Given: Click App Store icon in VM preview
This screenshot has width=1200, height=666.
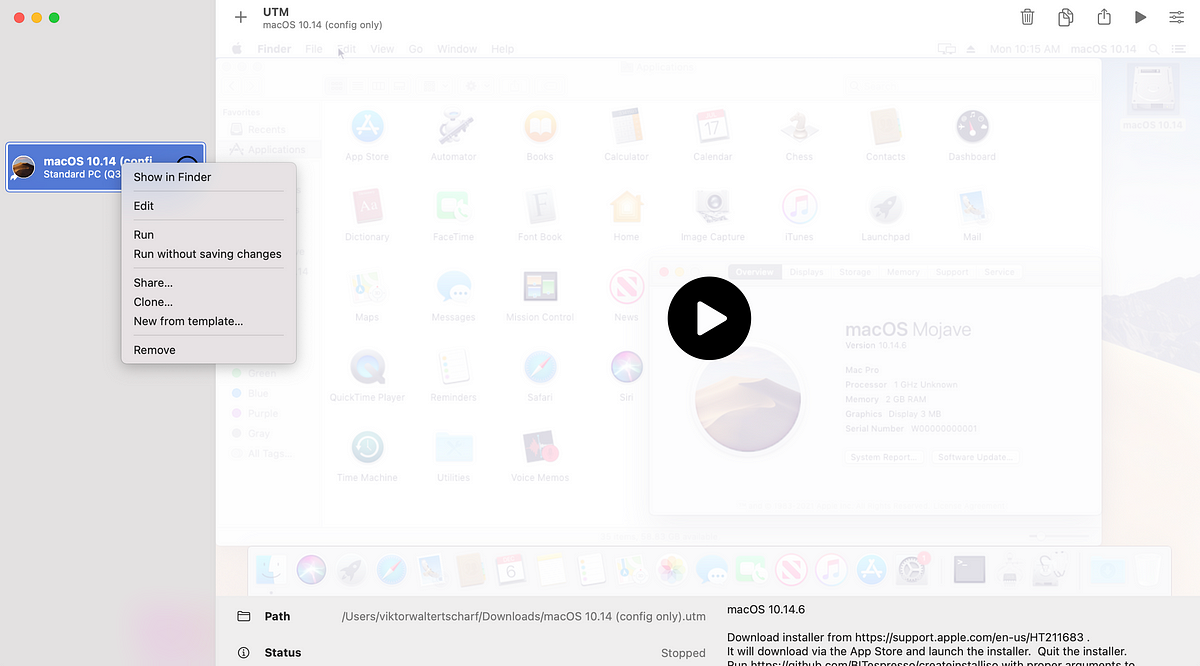Looking at the screenshot, I should [367, 128].
